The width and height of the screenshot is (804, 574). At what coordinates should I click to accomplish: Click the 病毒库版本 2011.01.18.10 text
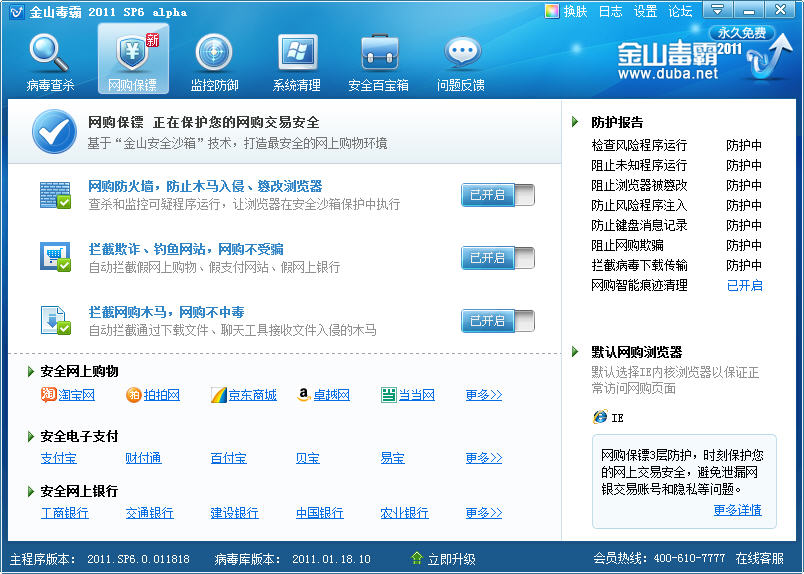(x=292, y=559)
